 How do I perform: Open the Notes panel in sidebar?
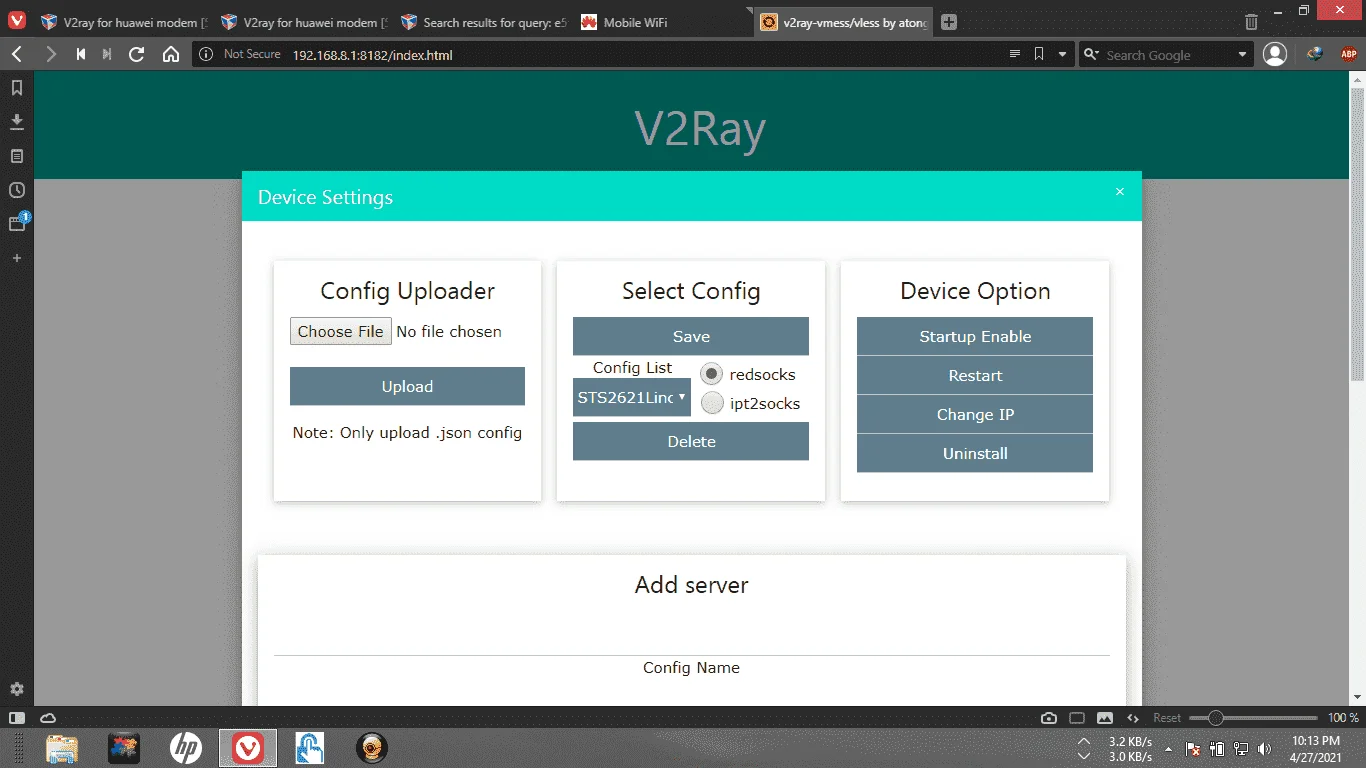pos(17,156)
